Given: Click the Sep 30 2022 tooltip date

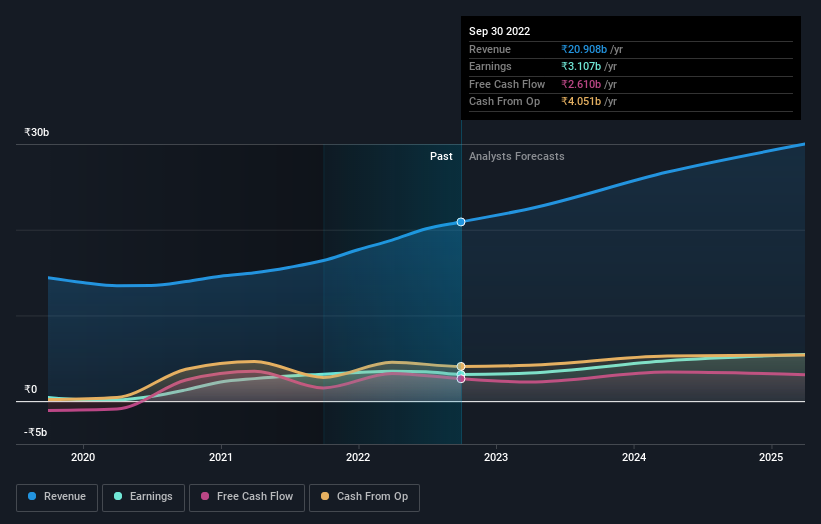Looking at the screenshot, I should (x=500, y=31).
